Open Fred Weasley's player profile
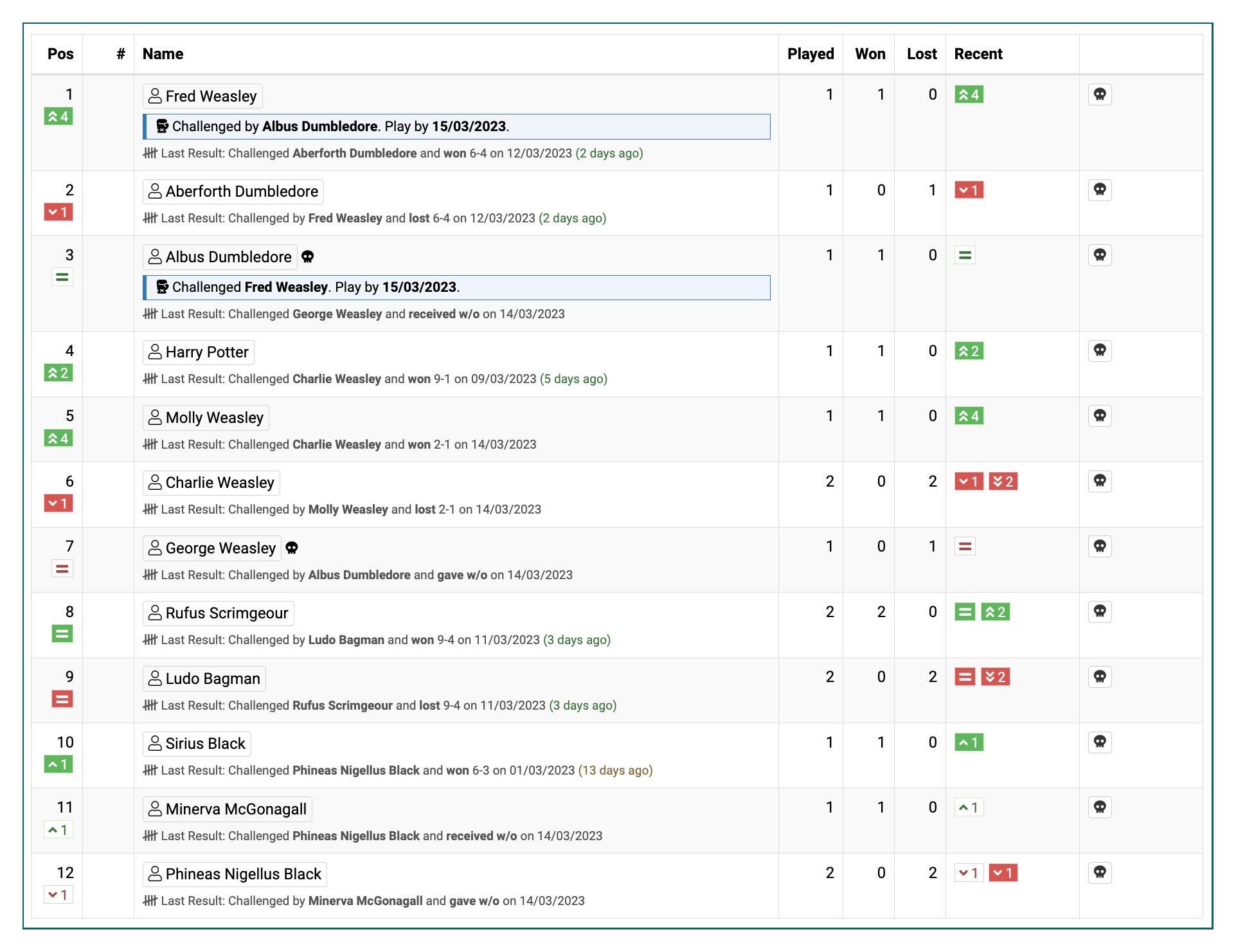The image size is (1236, 952). tap(202, 96)
